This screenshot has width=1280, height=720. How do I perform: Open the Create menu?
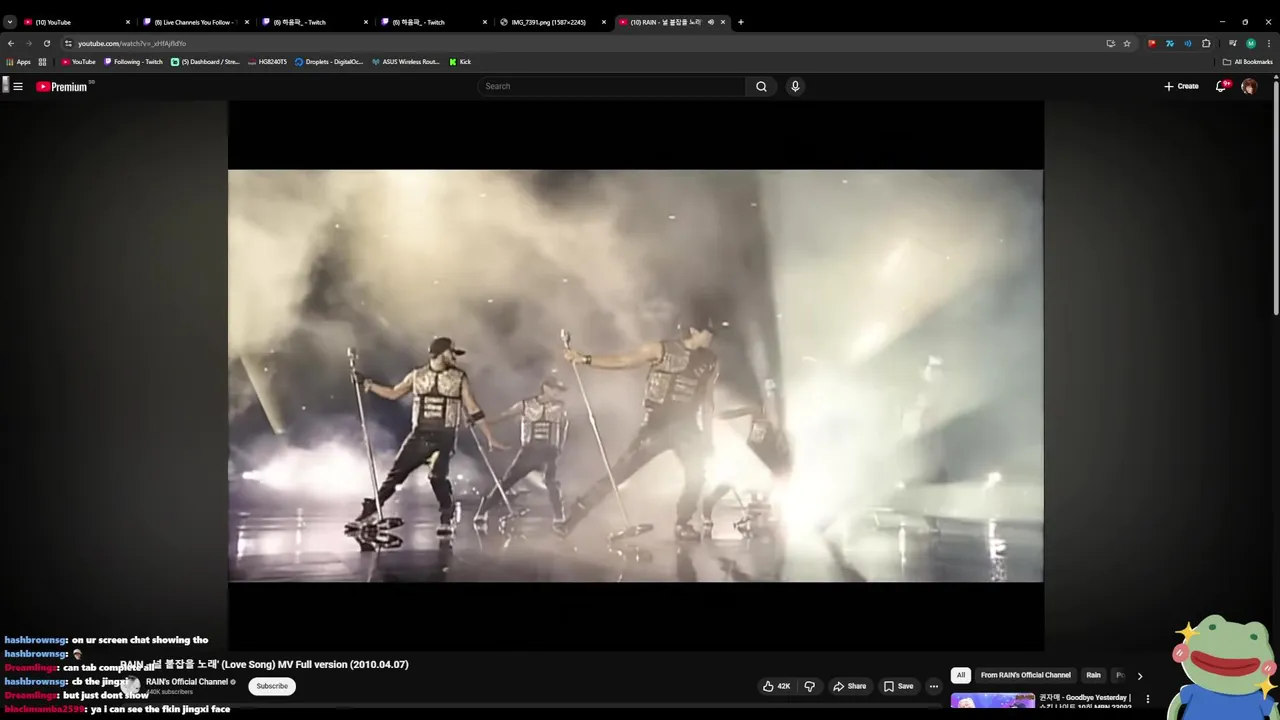1181,86
